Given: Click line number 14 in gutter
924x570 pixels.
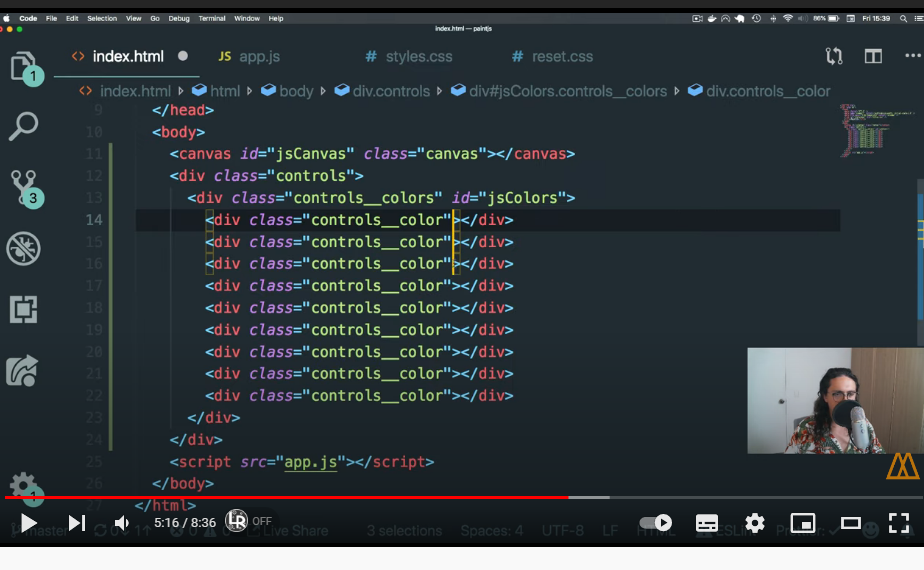Looking at the screenshot, I should 94,220.
